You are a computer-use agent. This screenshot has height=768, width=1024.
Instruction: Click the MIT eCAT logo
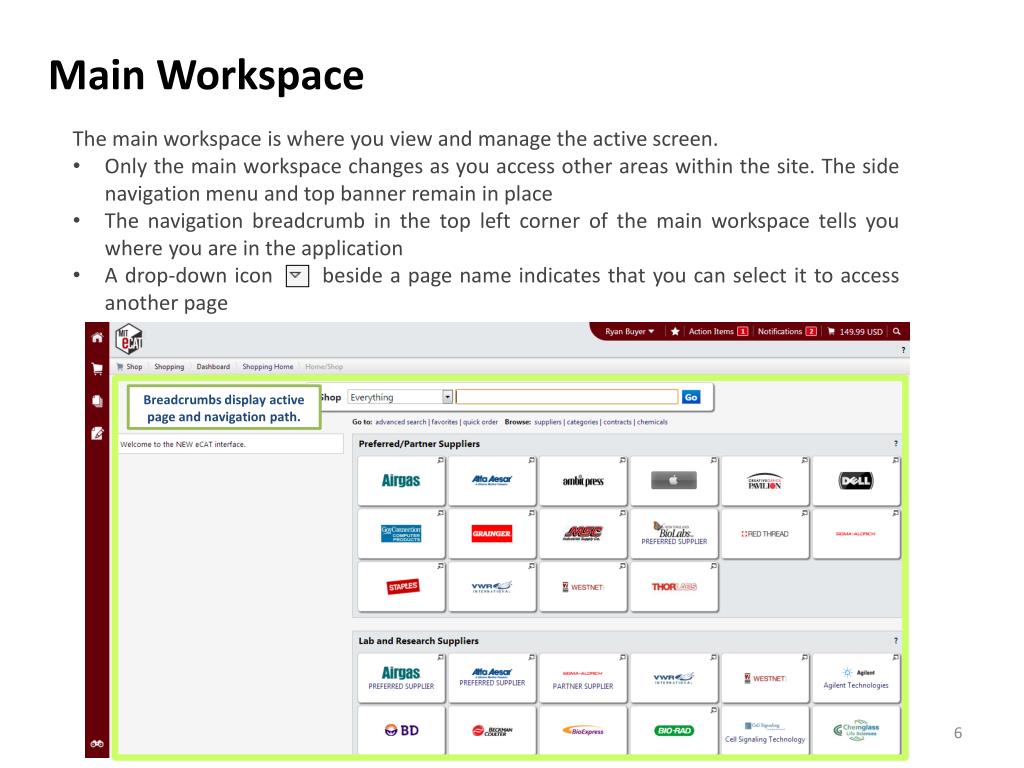coord(129,340)
